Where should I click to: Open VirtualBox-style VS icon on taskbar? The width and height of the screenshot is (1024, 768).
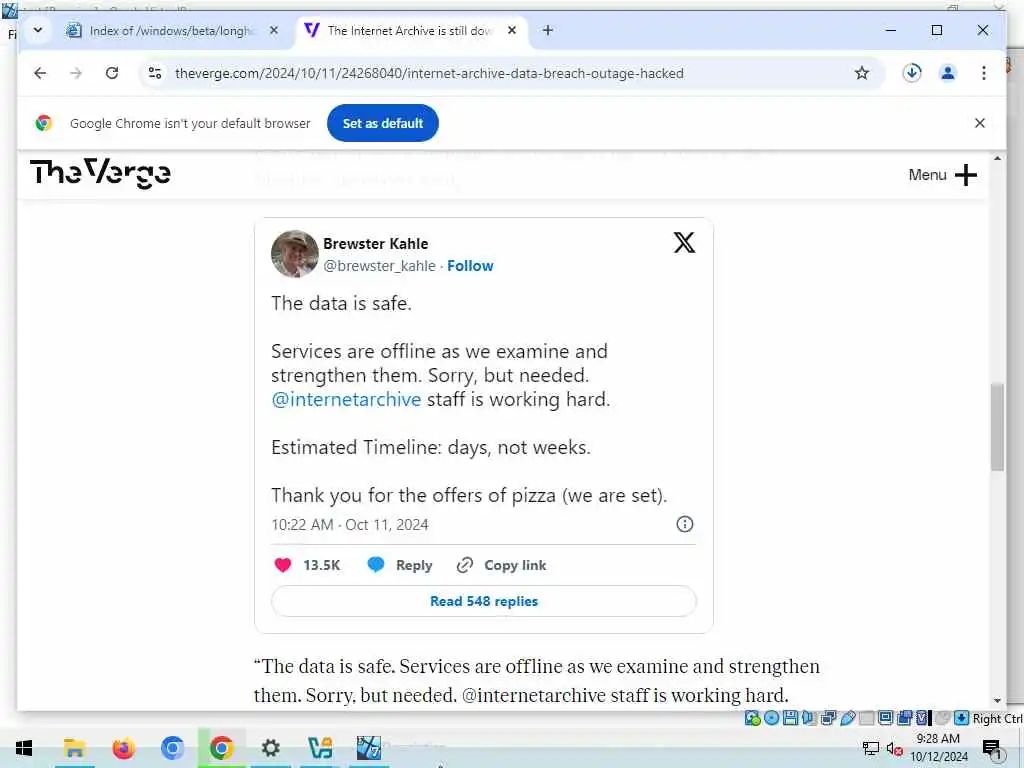pyautogui.click(x=320, y=748)
